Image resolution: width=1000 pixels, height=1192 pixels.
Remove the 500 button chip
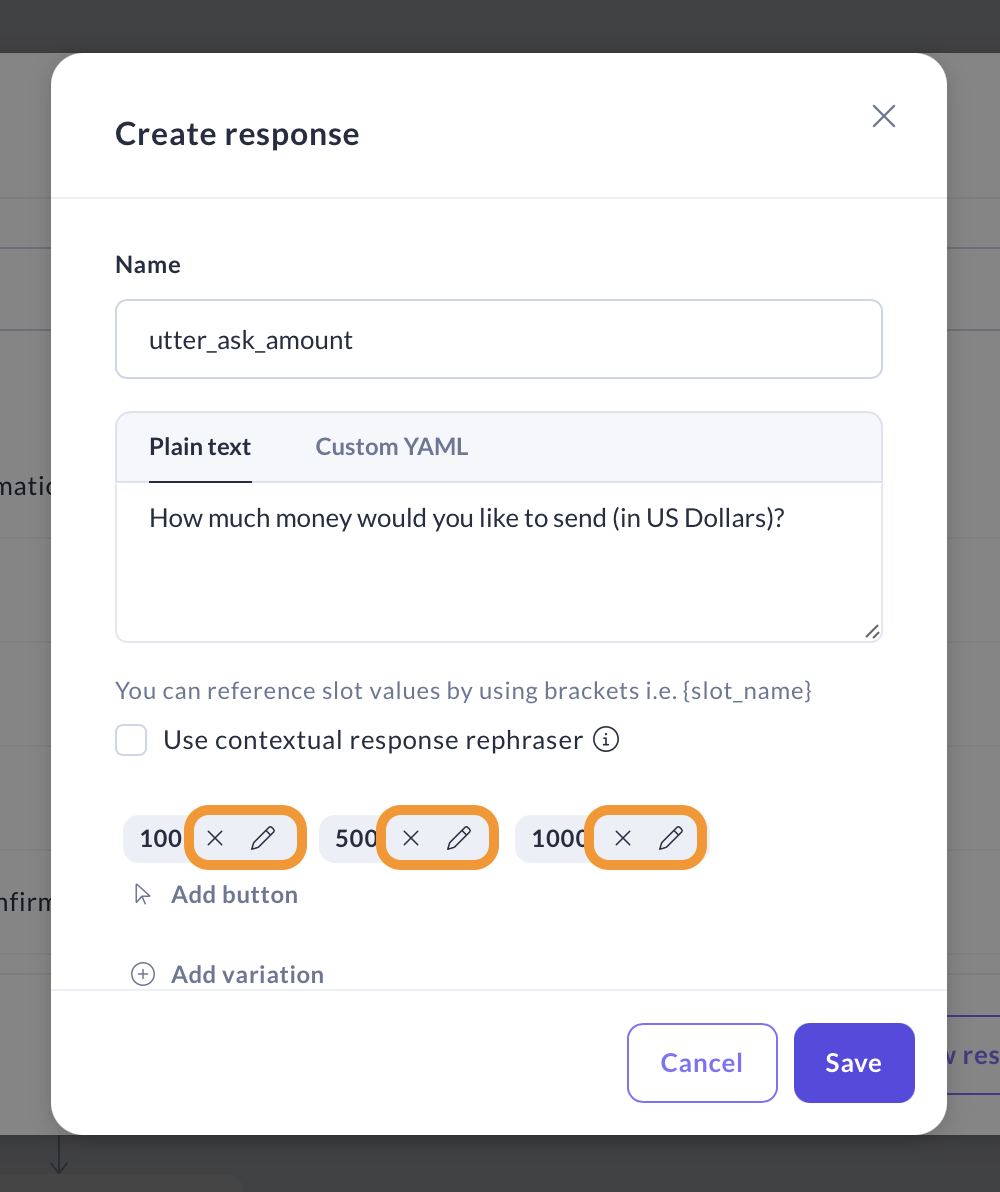(411, 838)
